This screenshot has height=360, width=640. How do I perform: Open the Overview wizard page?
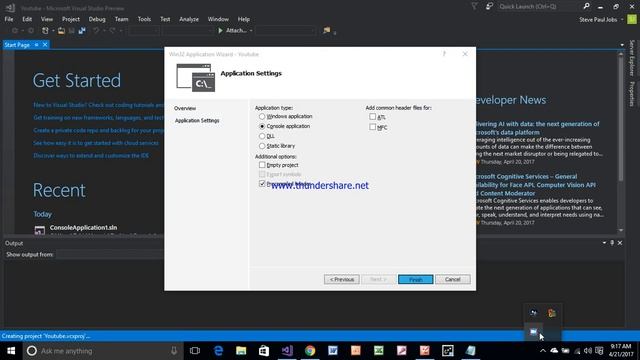pos(185,108)
